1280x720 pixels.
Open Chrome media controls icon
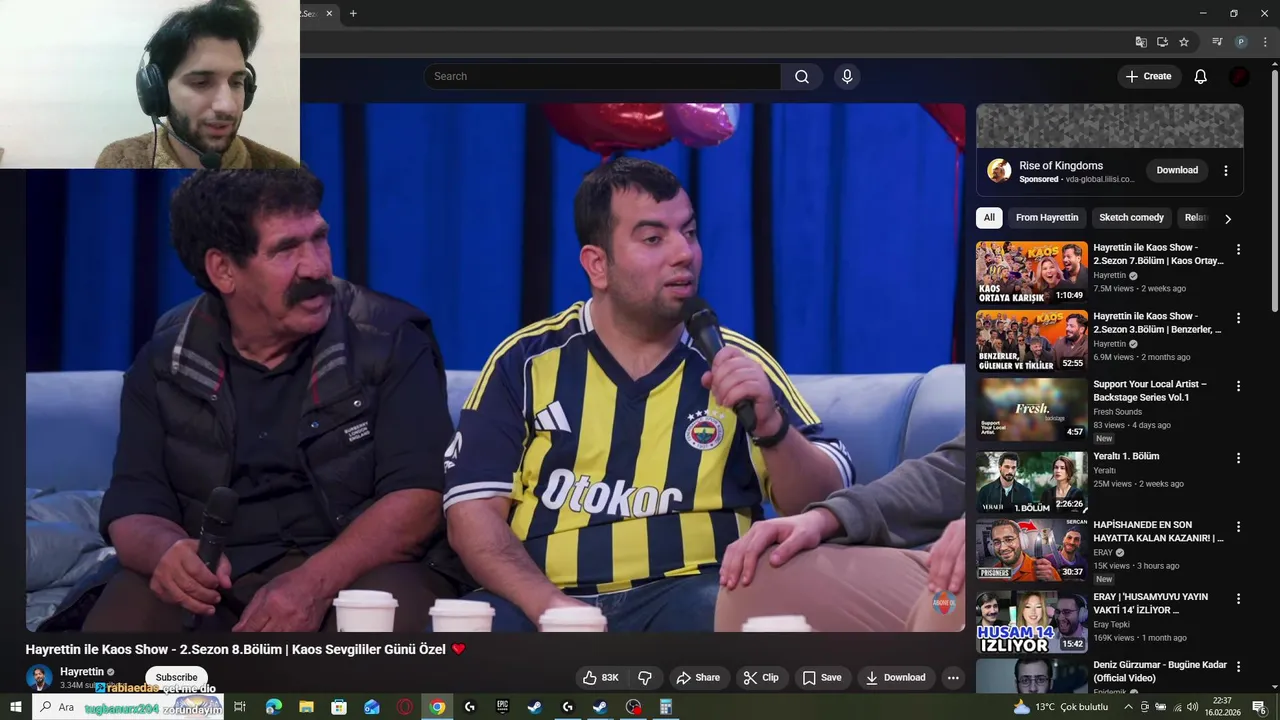1217,42
